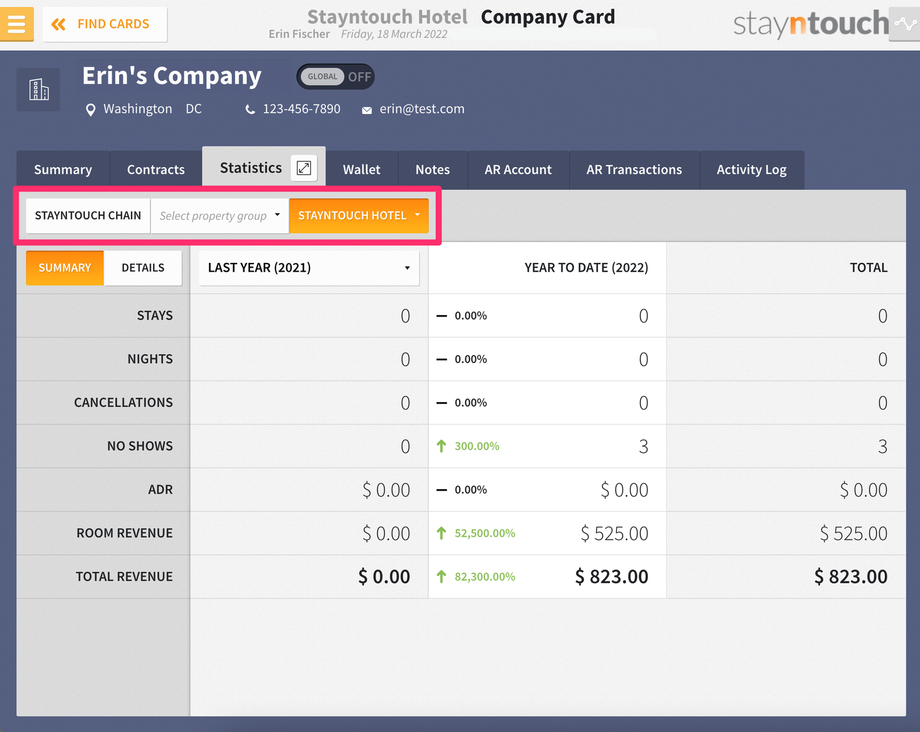View the AR Transactions tab
This screenshot has height=732, width=920.
point(634,170)
